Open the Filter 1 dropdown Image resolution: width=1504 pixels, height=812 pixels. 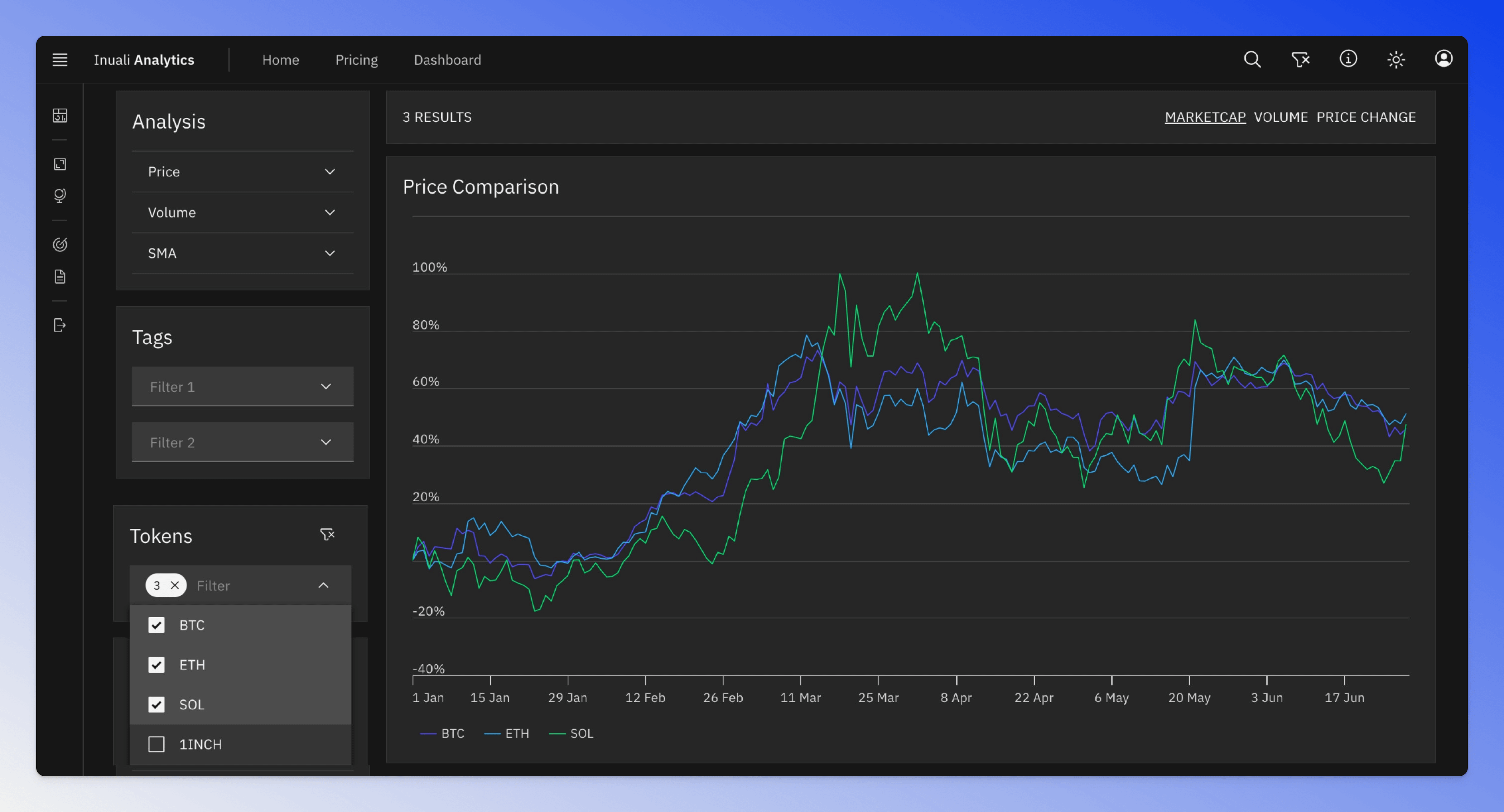coord(242,386)
